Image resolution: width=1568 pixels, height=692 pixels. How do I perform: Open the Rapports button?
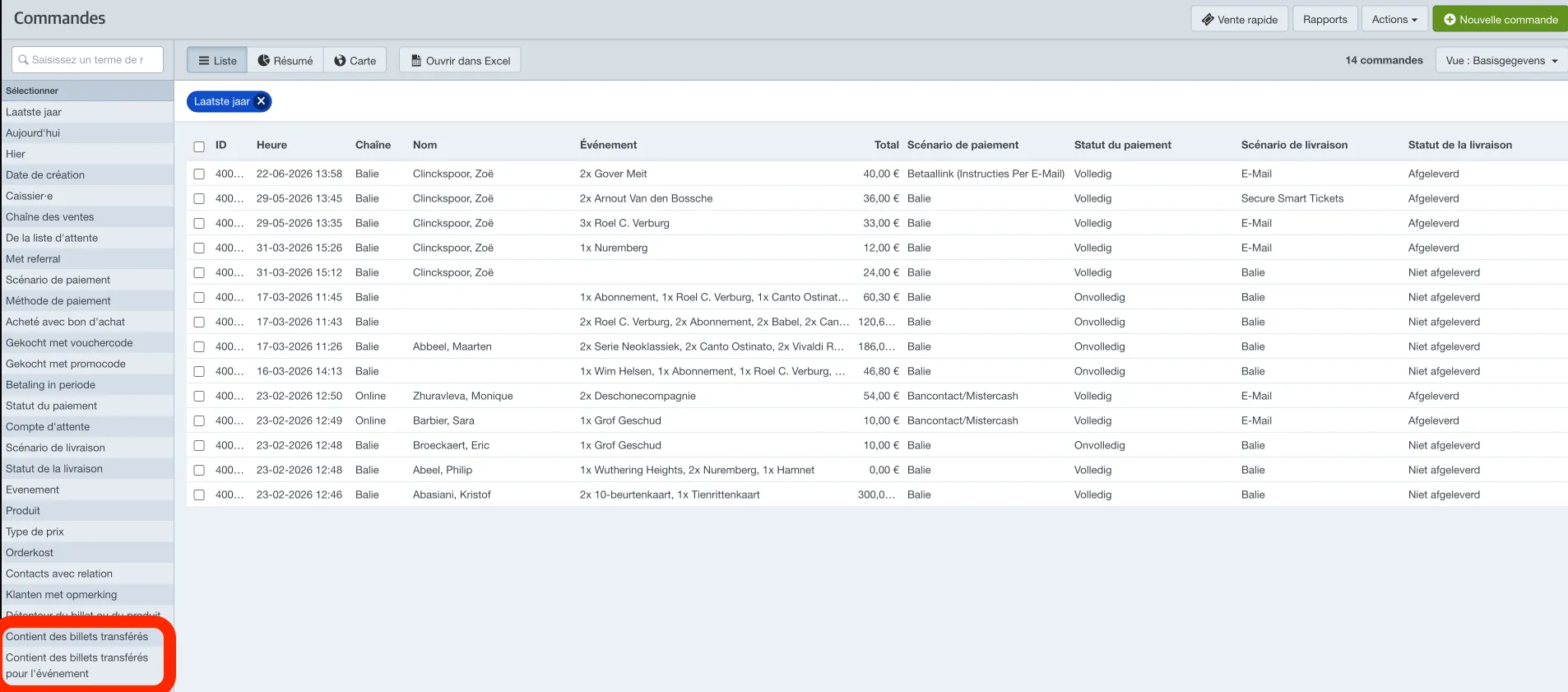tap(1324, 19)
